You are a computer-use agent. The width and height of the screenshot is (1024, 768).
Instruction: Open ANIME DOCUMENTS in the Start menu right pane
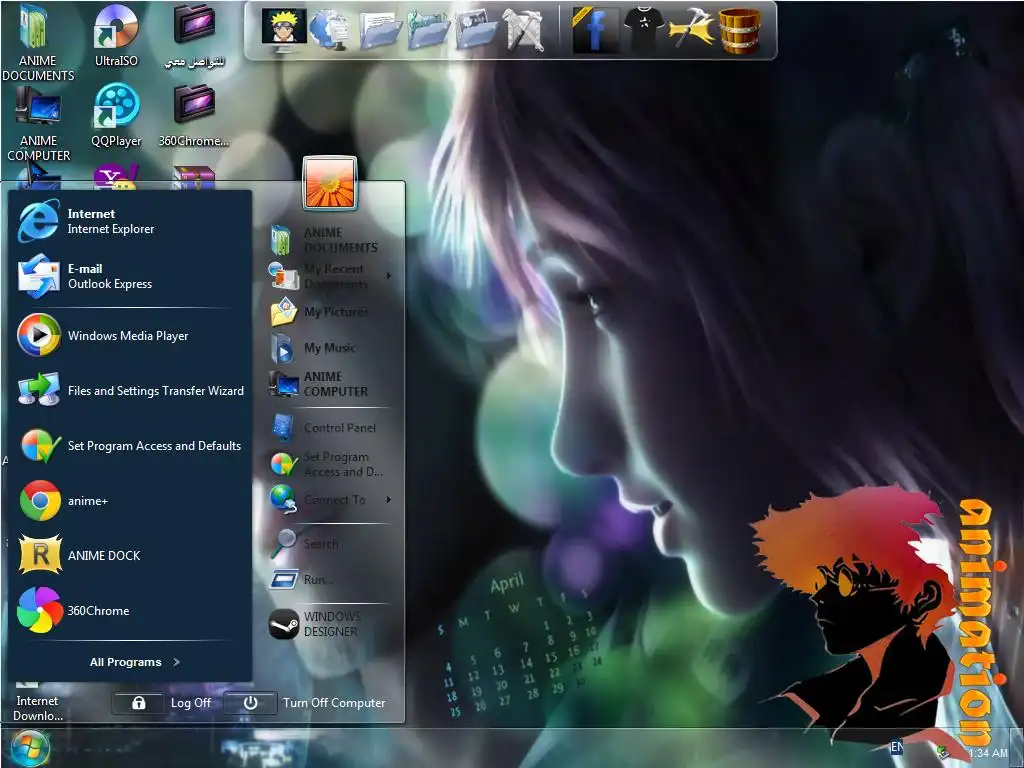[x=329, y=240]
